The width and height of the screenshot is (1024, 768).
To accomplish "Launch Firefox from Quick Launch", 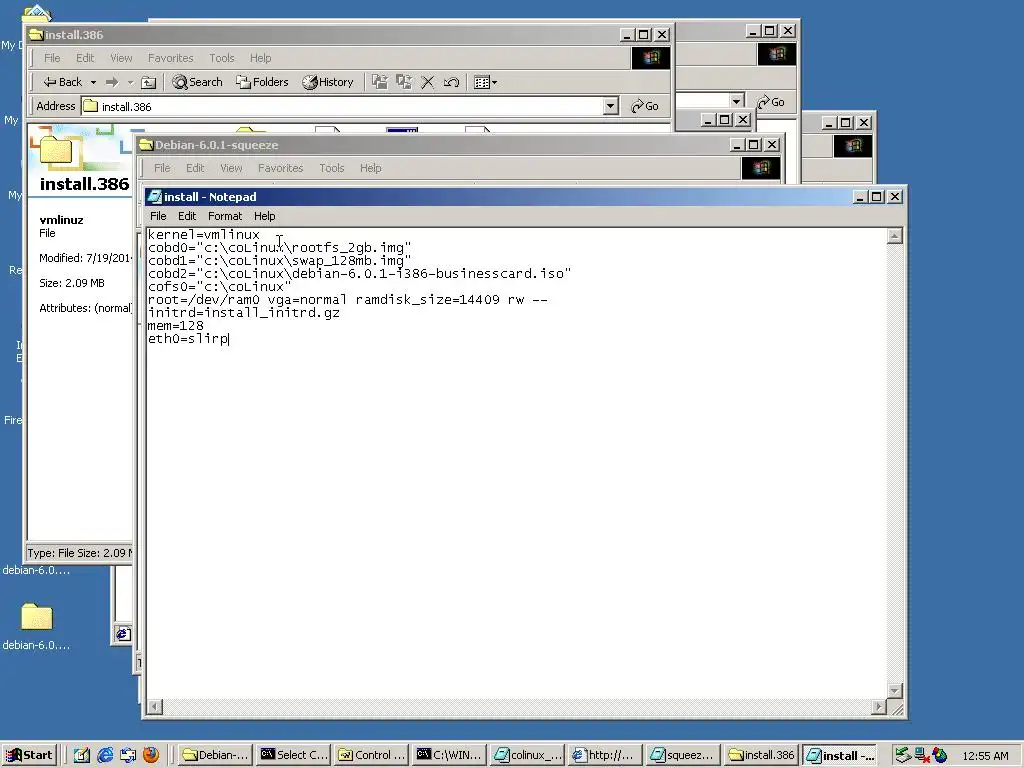I will point(151,755).
